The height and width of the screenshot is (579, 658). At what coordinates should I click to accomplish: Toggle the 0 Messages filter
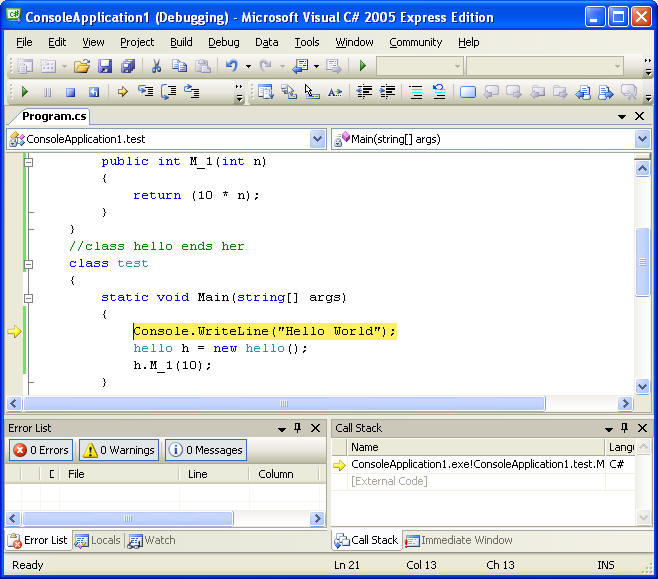205,450
